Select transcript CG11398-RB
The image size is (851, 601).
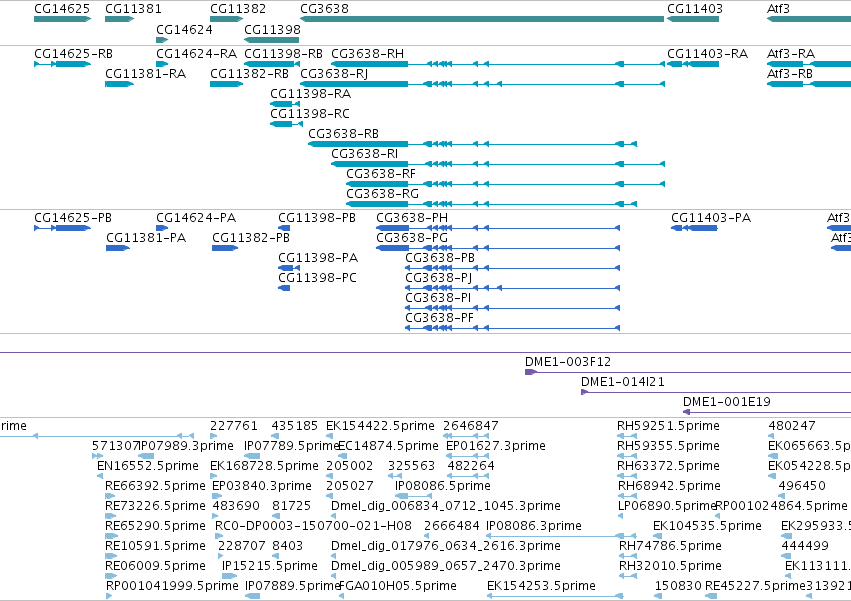(283, 54)
